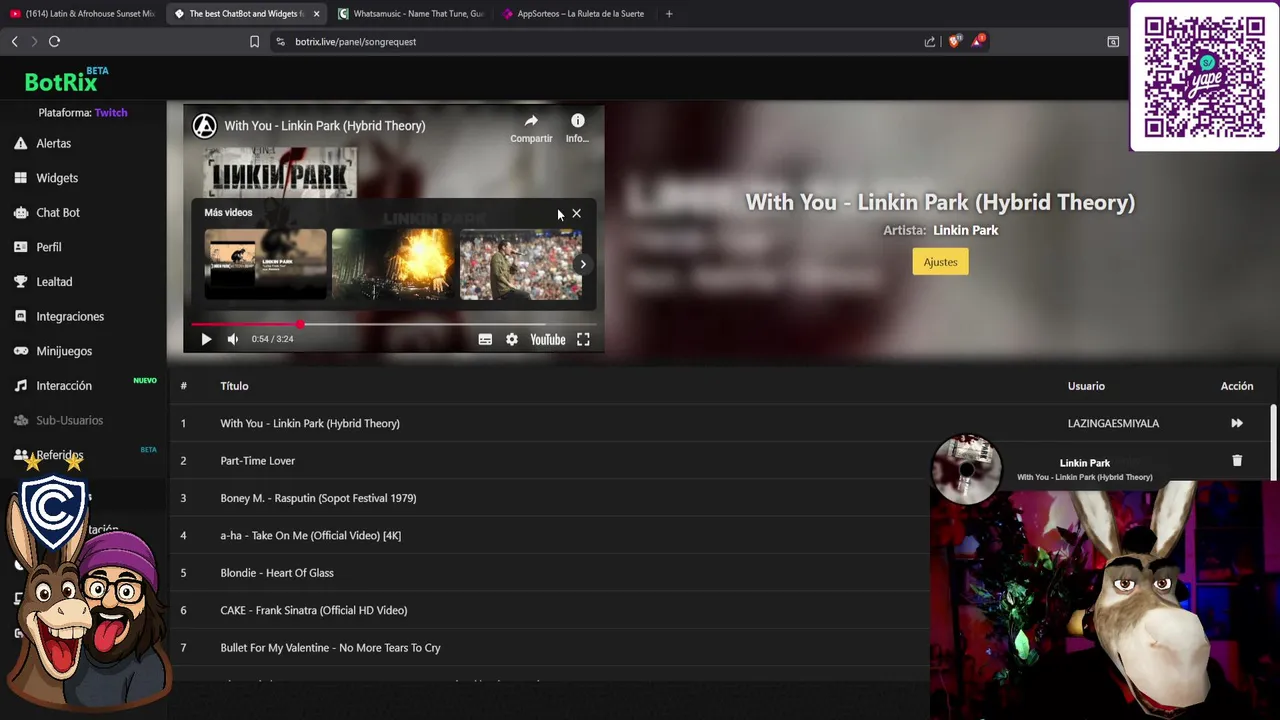The height and width of the screenshot is (720, 1280).
Task: Click the song list scrollbar
Action: 1273,442
